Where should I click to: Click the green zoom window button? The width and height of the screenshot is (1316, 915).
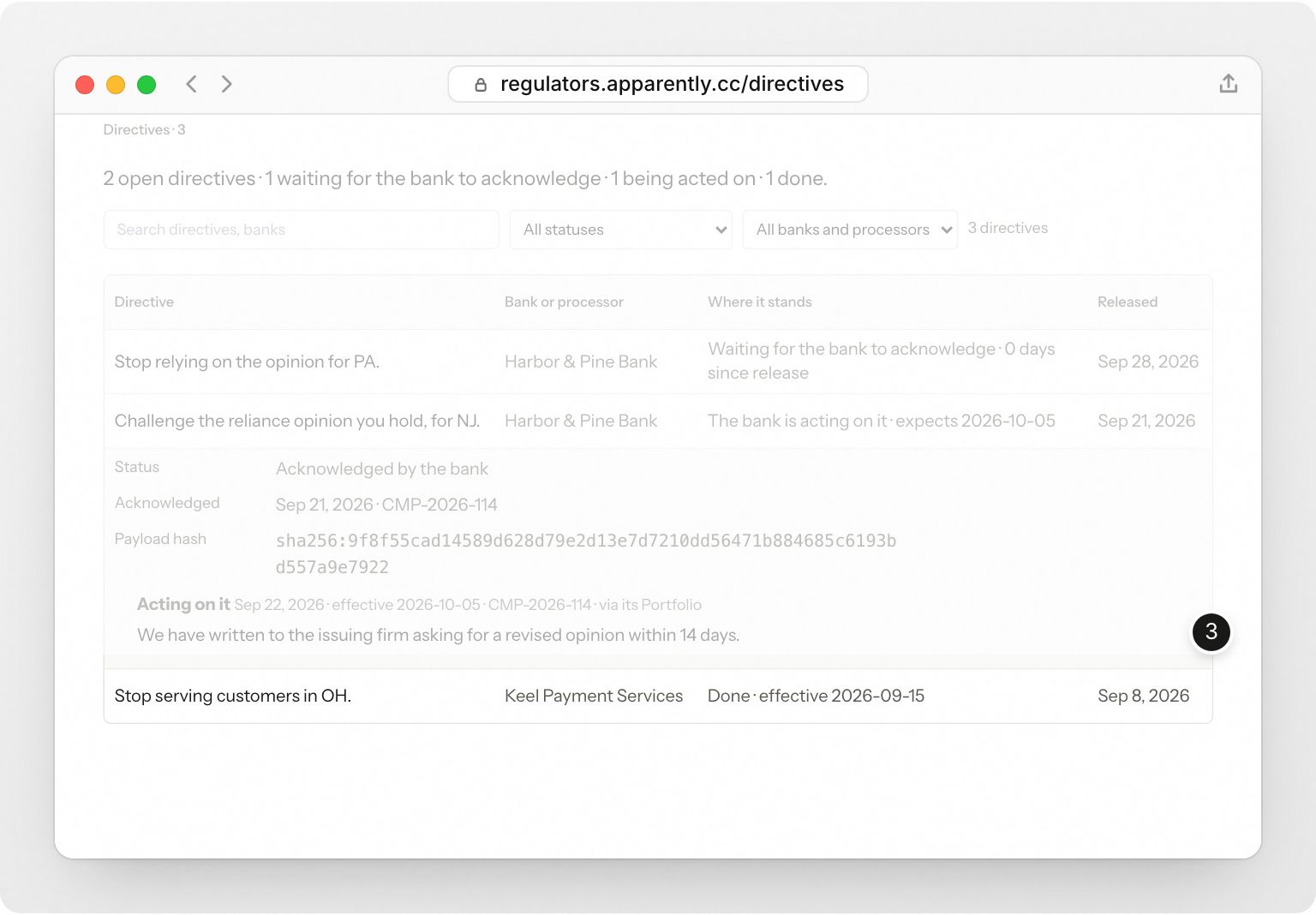147,85
